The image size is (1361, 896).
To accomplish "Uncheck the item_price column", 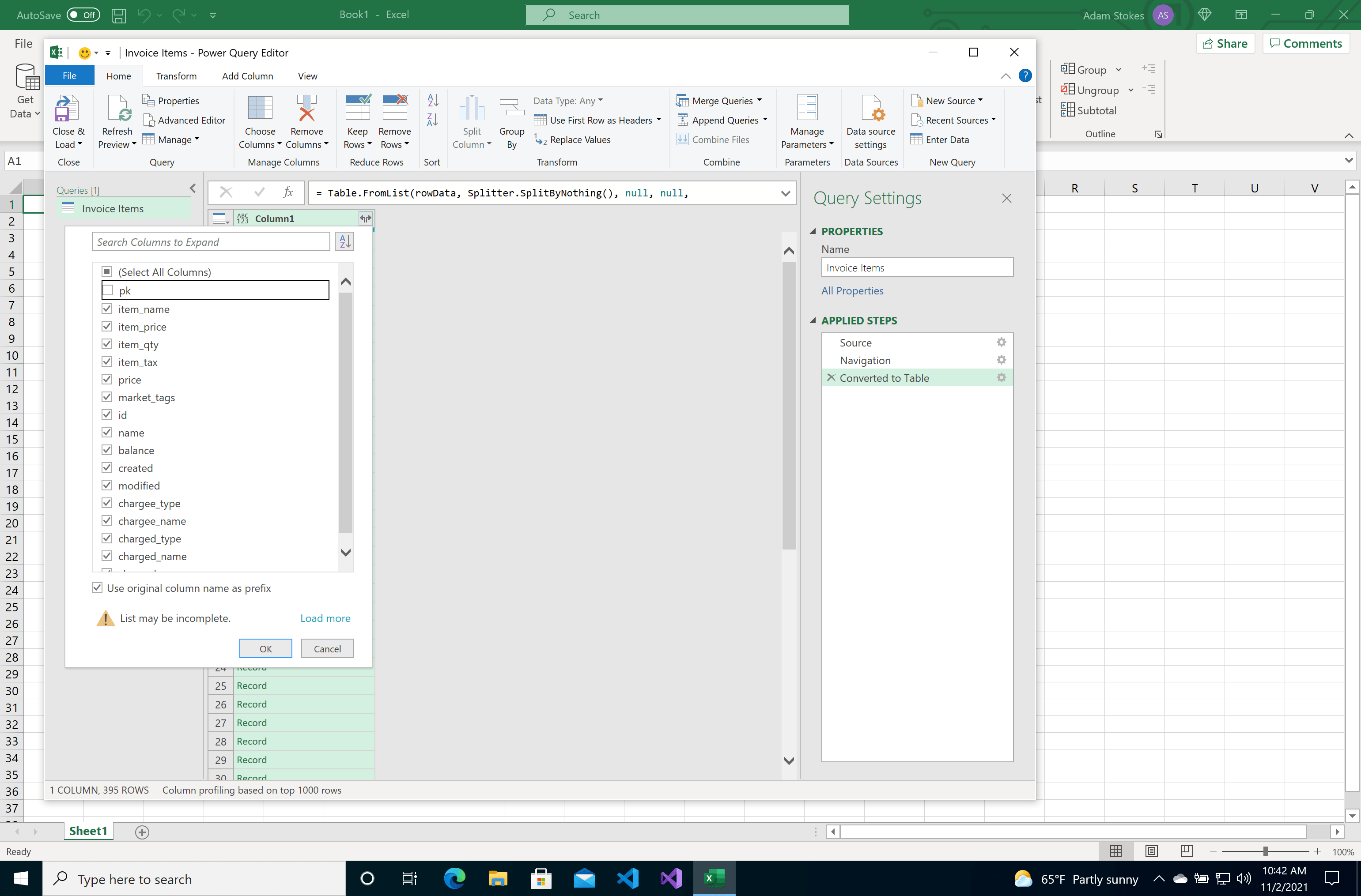I will point(107,326).
